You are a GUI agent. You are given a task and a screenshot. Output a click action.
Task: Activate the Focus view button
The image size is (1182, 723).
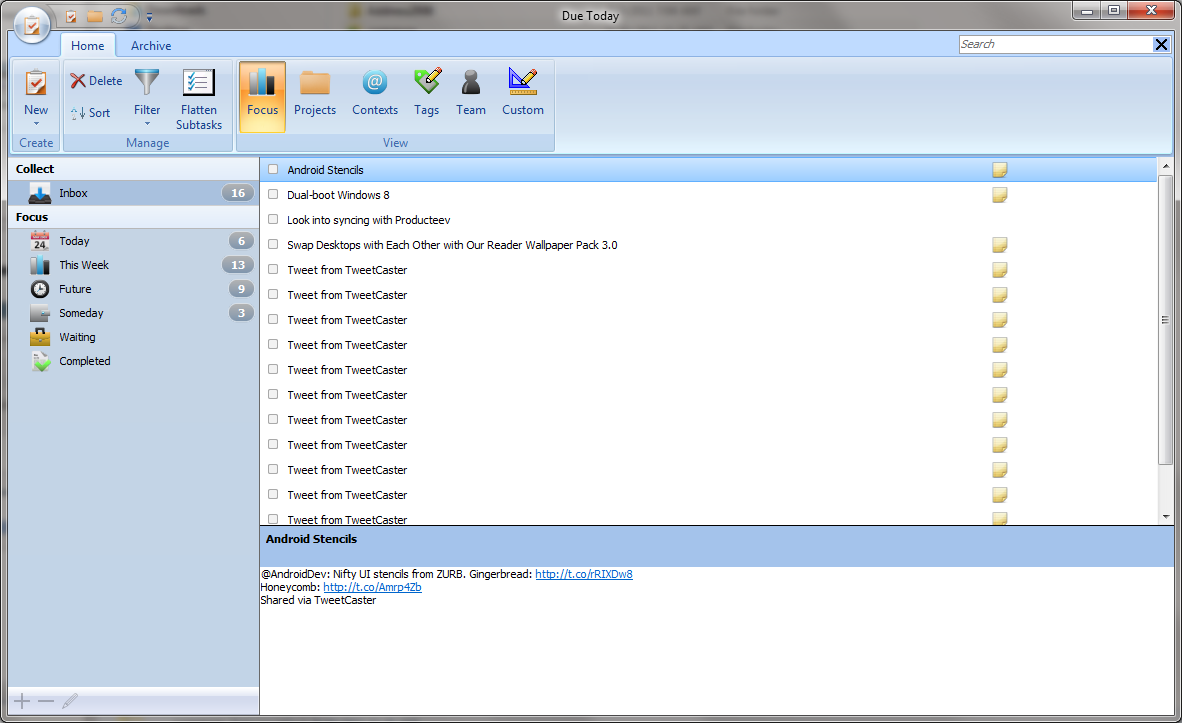tap(262, 96)
